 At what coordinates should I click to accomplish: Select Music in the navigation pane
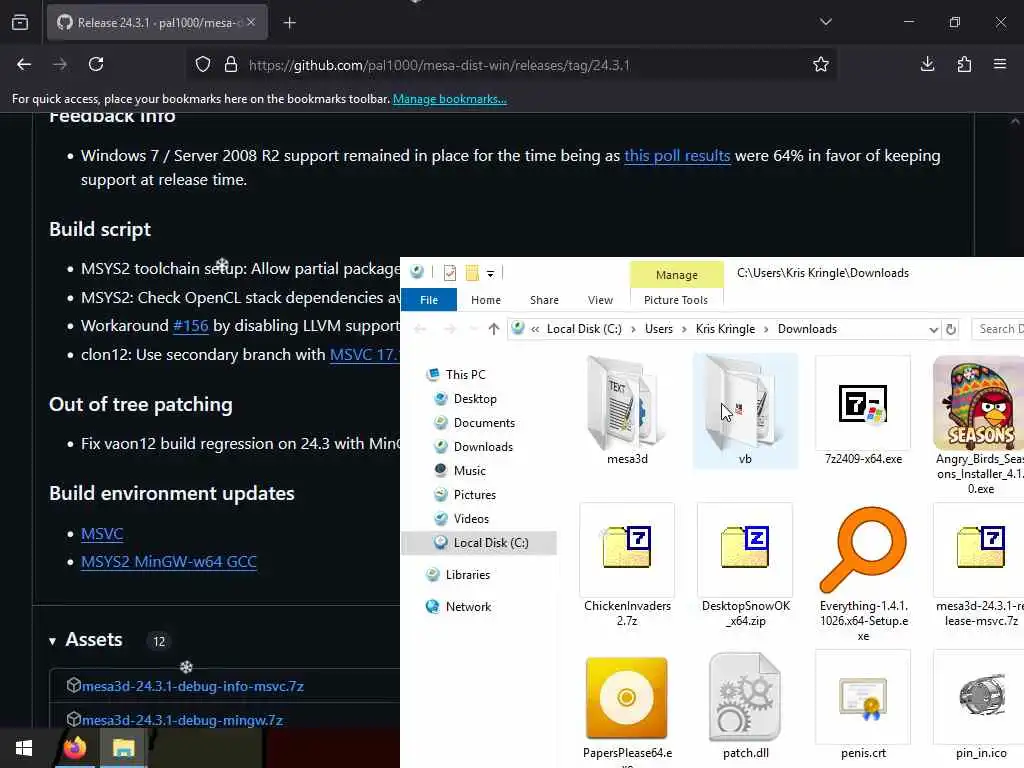pos(470,471)
